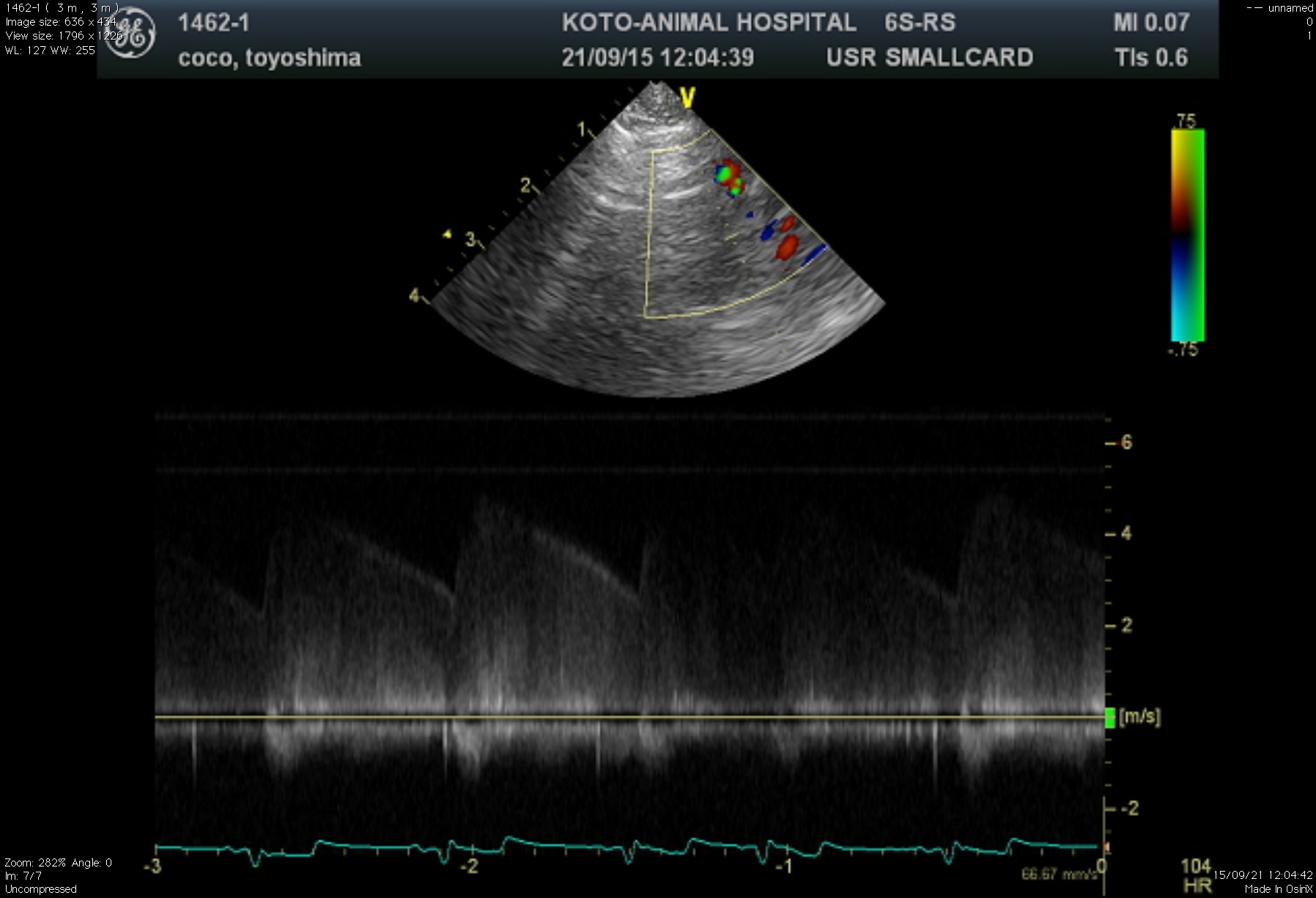Click 'KOTO-ANIMAL HOSPITAL' header text
The height and width of the screenshot is (898, 1316).
[709, 22]
